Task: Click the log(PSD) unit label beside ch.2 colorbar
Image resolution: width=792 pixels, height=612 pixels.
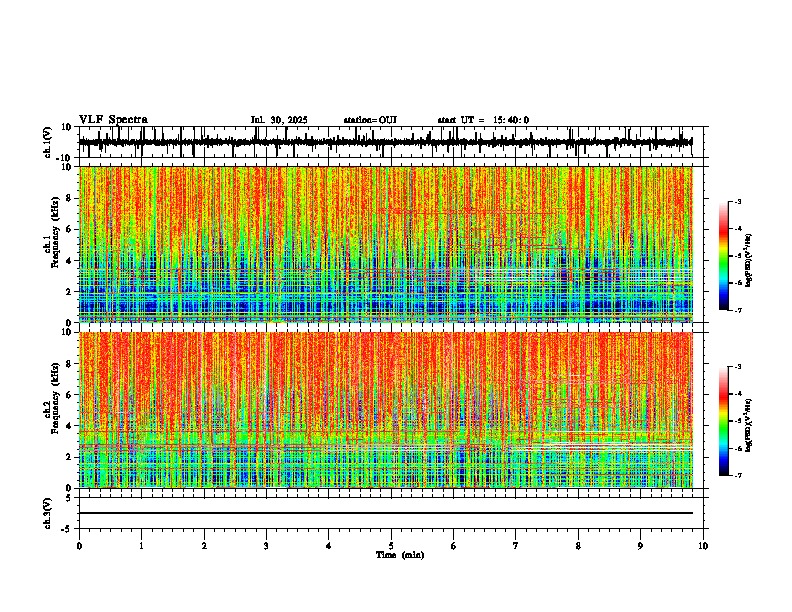Action: tap(750, 425)
